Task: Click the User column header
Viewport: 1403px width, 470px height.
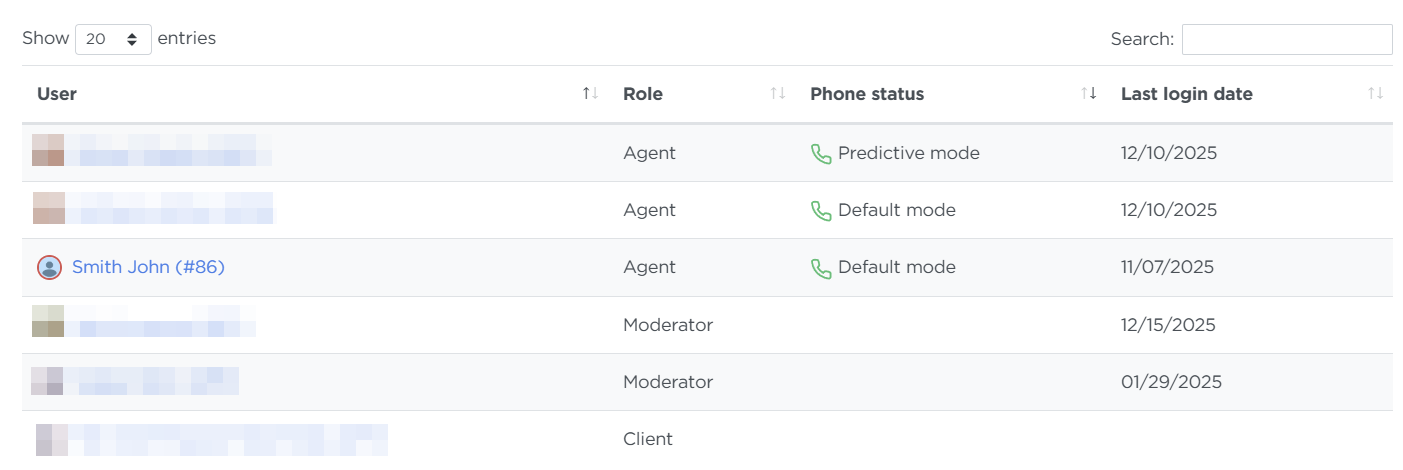Action: click(57, 94)
